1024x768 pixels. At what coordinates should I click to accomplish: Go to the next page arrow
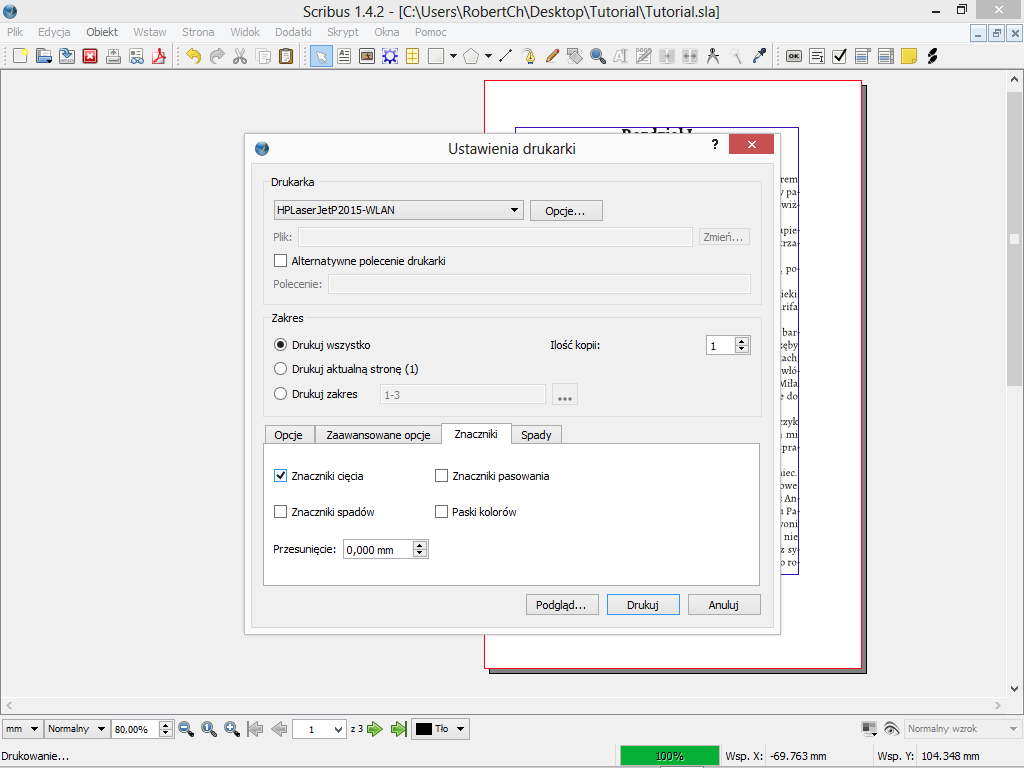[376, 729]
